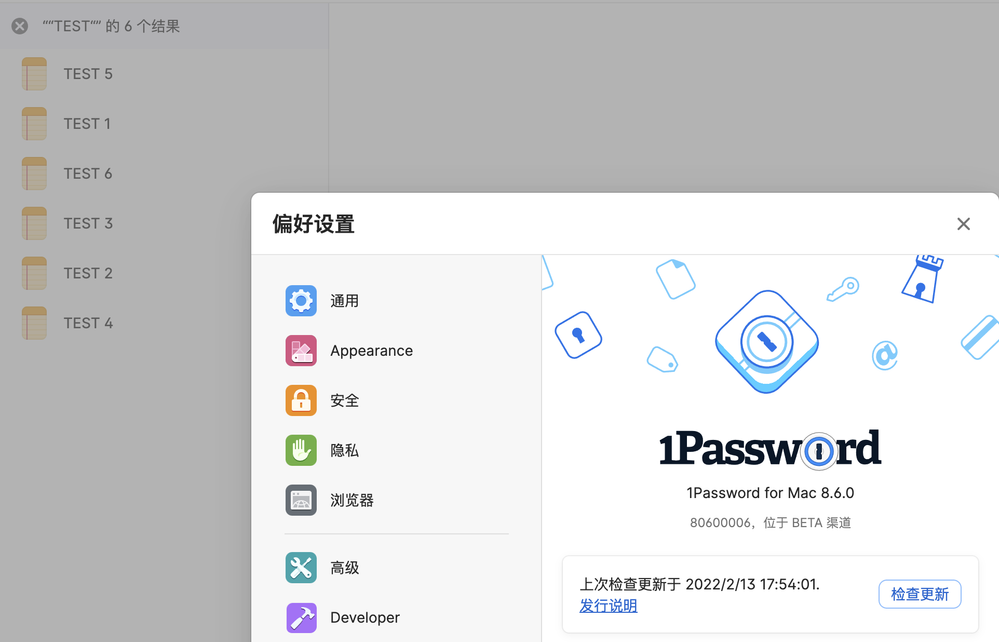Click the Developer hammer icon
The height and width of the screenshot is (642, 999).
(301, 618)
